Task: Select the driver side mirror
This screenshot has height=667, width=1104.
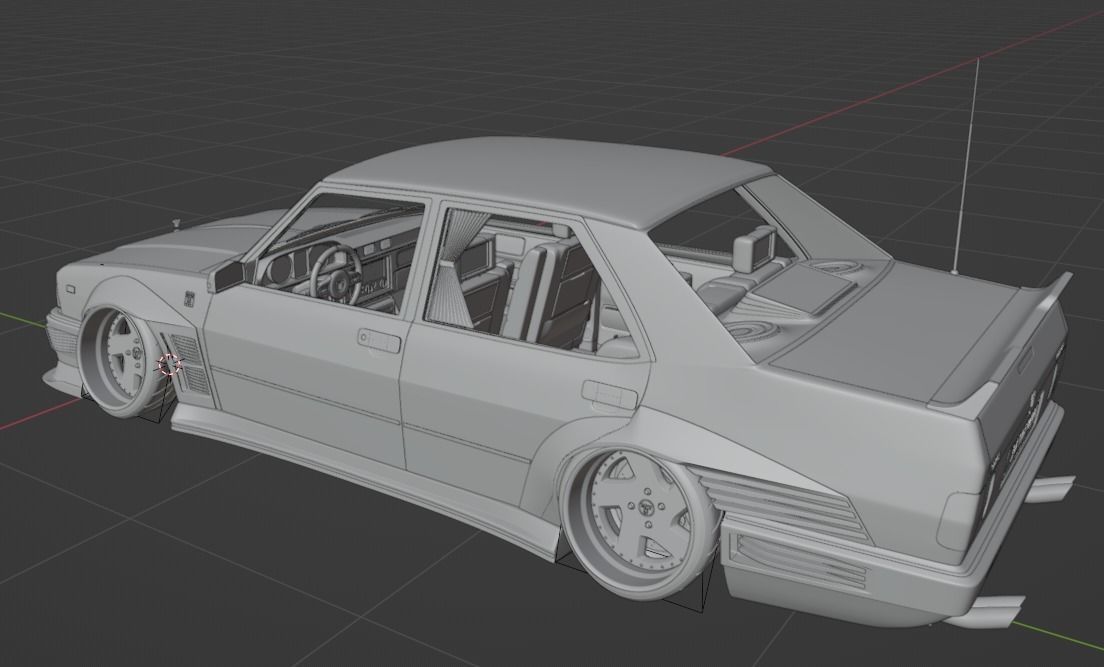Action: click(225, 276)
